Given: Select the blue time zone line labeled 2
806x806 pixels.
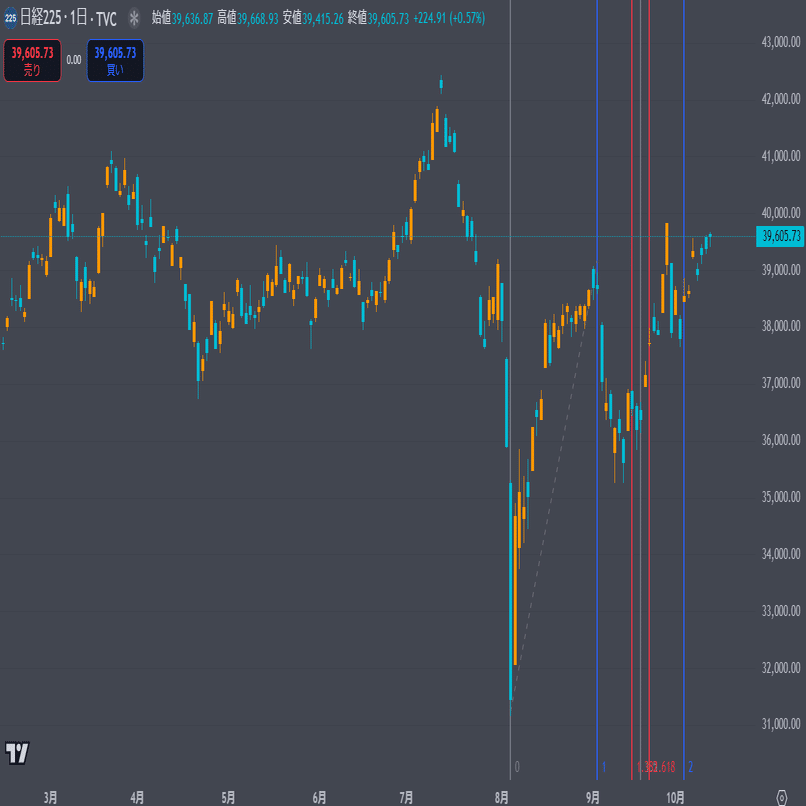Looking at the screenshot, I should (684, 400).
